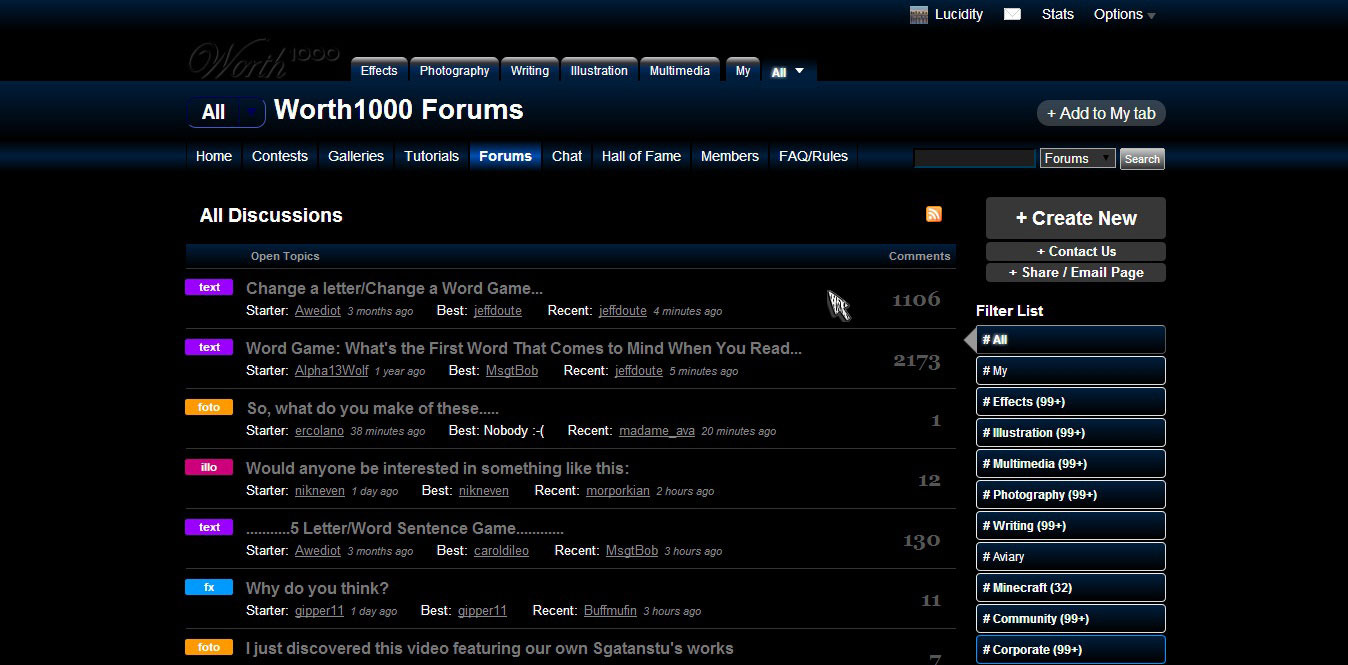1348x665 pixels.
Task: Select the # My filter
Action: pos(1071,370)
